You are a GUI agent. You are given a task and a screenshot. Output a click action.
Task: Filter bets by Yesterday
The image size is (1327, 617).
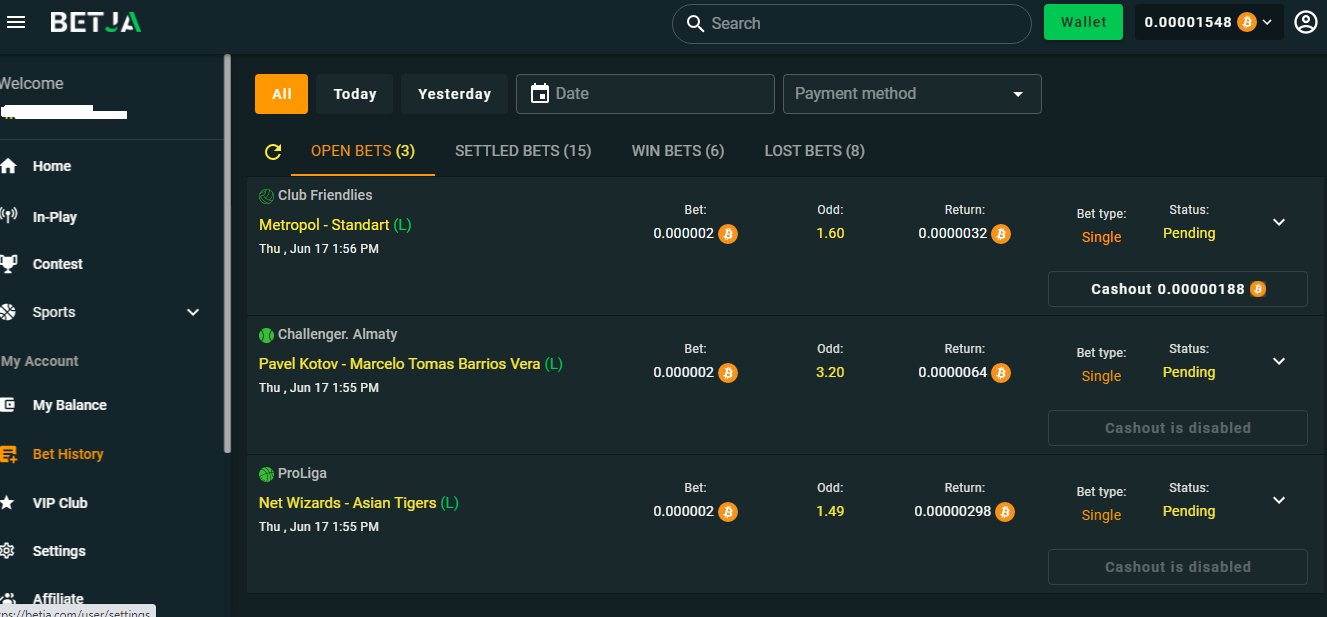point(455,94)
